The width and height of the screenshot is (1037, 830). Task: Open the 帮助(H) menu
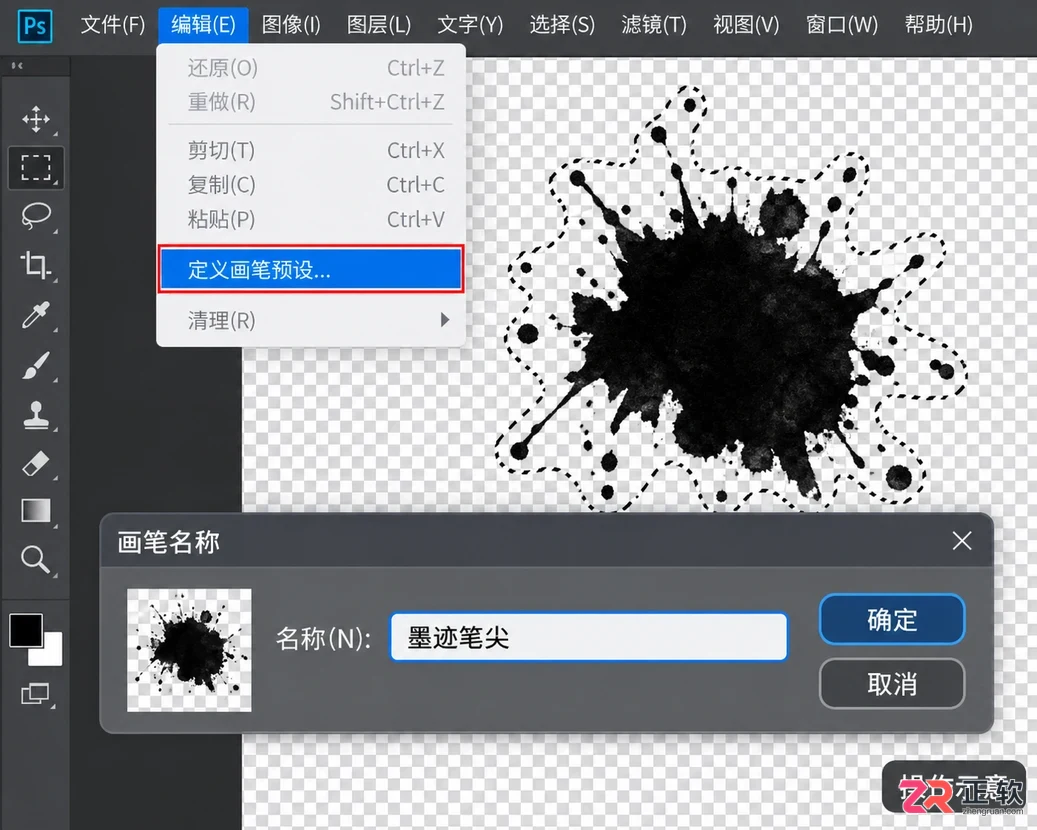(x=938, y=25)
